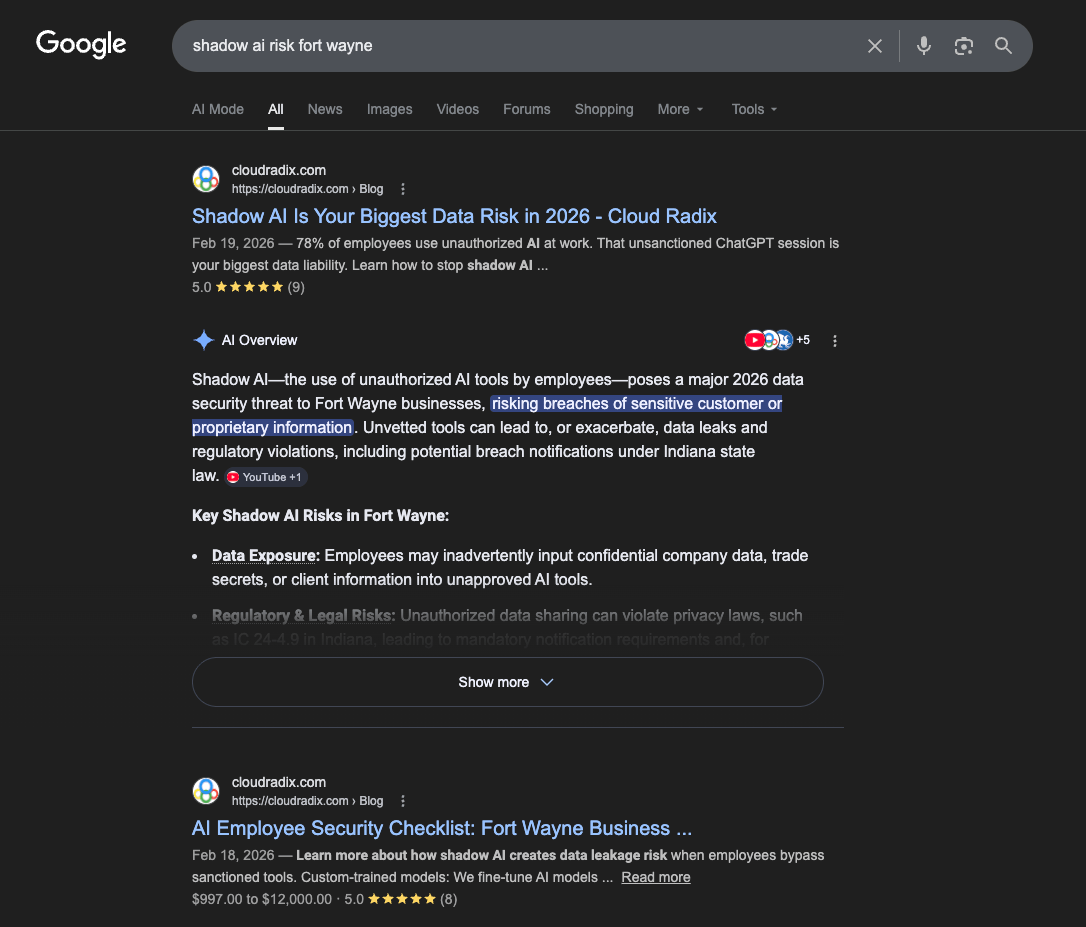Open AI Overview three-dot options menu
Screen dimensions: 1086x927
(x=835, y=341)
